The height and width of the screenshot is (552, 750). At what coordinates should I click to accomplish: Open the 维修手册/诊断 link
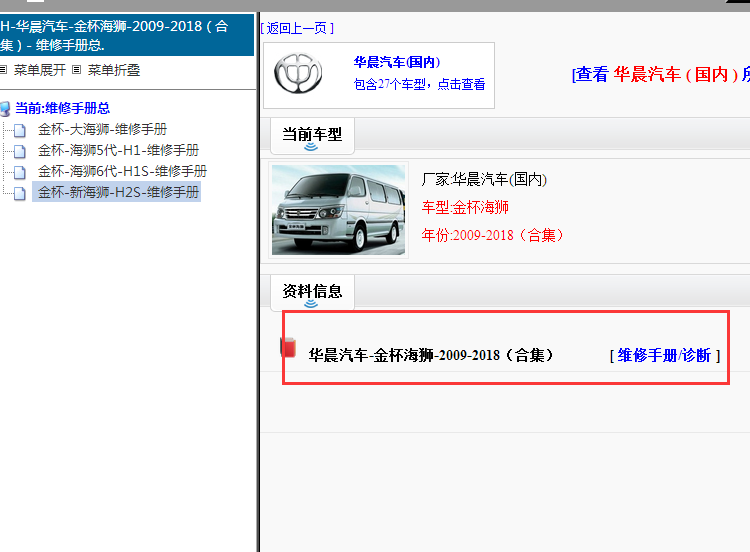click(x=664, y=355)
